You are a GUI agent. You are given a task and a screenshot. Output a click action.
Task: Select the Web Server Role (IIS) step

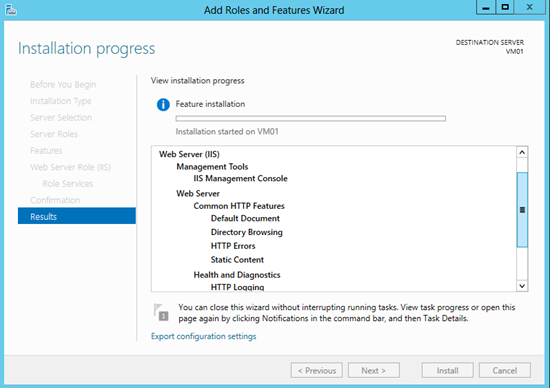click(x=71, y=167)
